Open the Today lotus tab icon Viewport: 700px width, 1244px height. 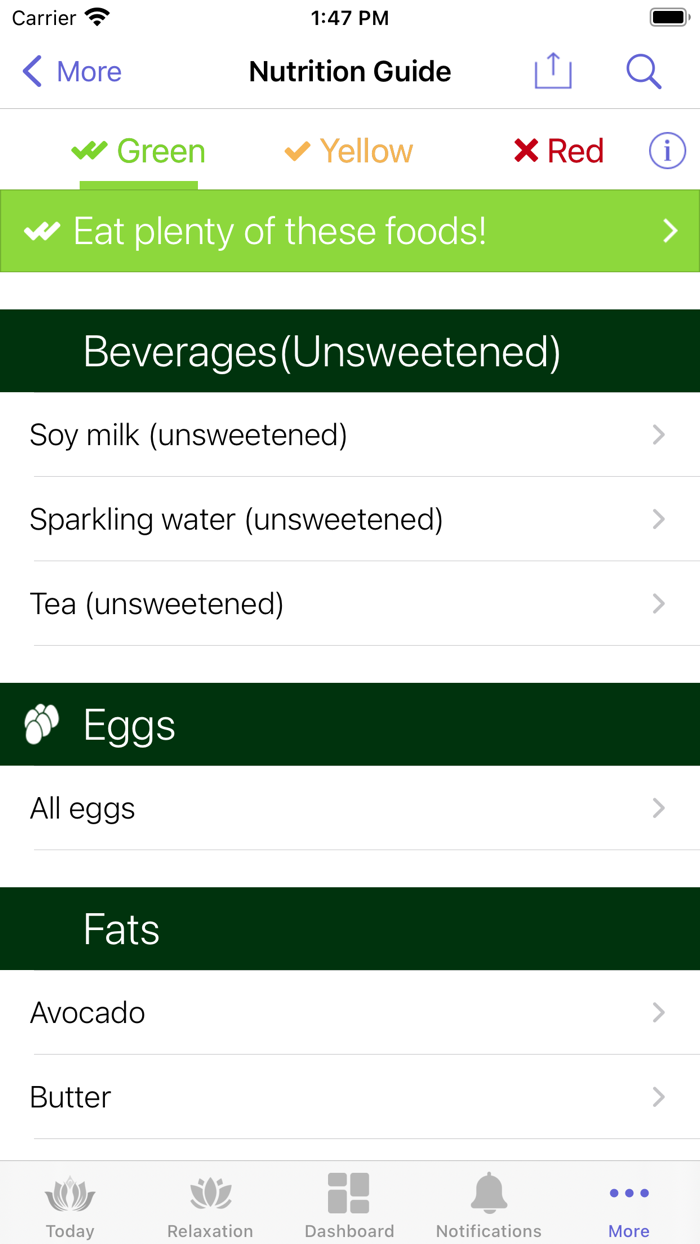point(70,1195)
